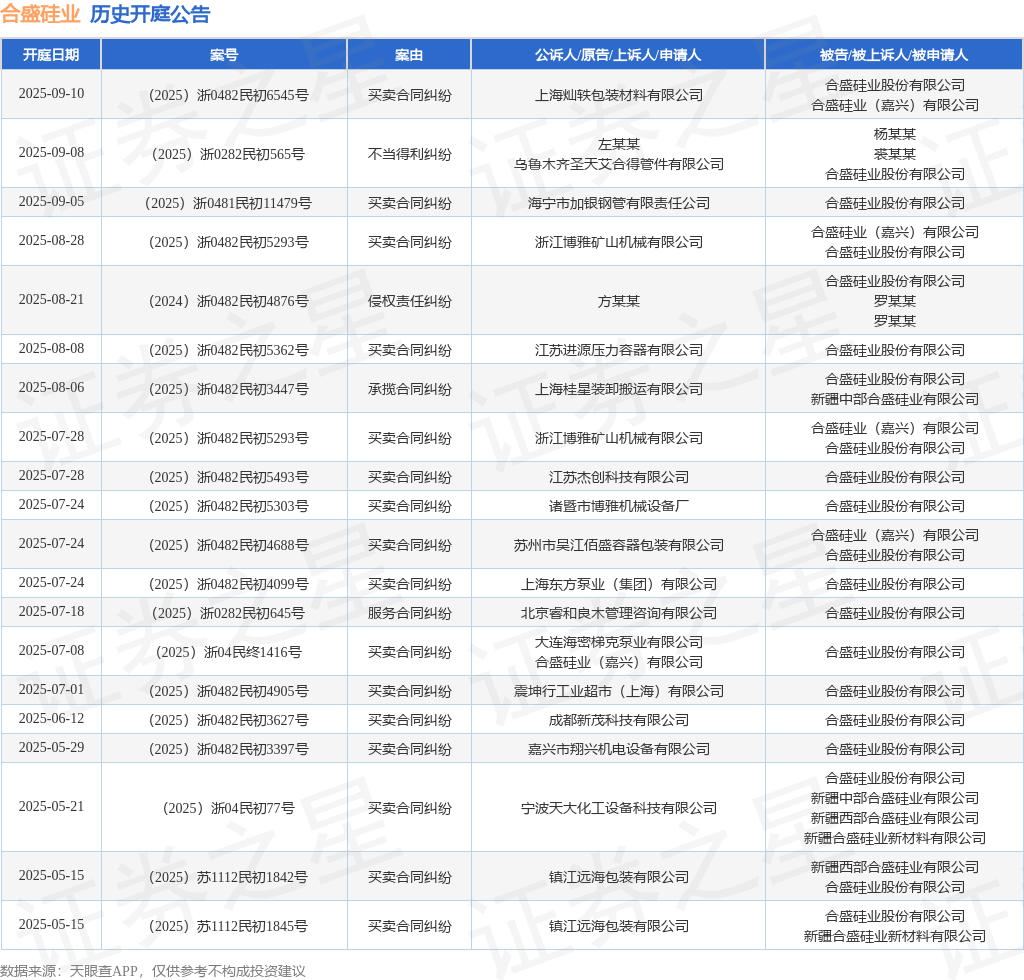Click plaintiff 北京睿和良木管理咨询有限公司
The height and width of the screenshot is (980, 1024).
[x=618, y=613]
